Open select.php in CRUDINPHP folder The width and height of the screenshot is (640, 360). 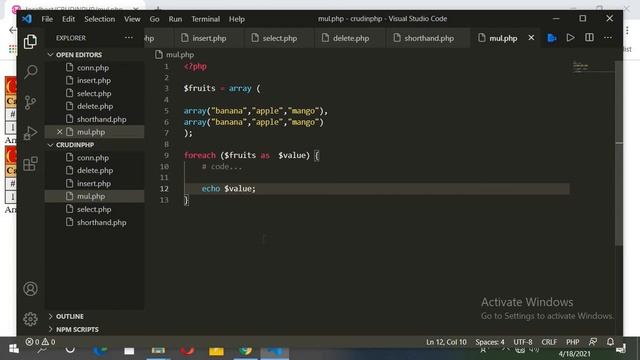tap(93, 209)
